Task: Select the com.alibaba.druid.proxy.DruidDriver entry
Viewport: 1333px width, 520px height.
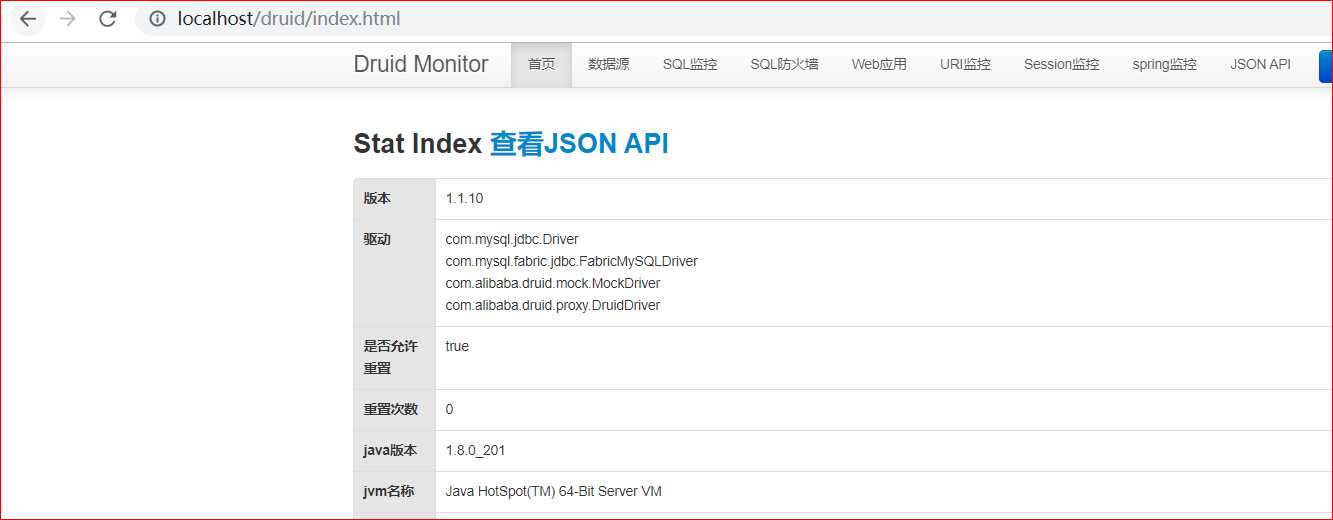Action: point(553,305)
